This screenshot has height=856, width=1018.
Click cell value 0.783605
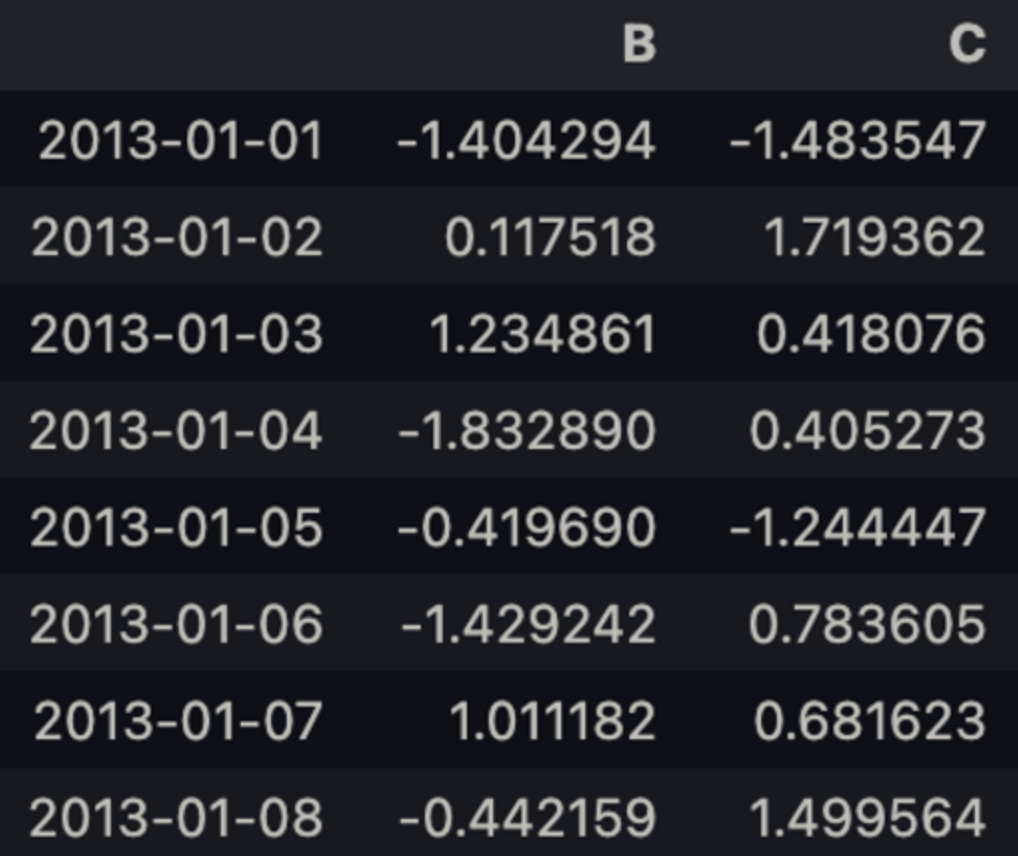pos(867,624)
